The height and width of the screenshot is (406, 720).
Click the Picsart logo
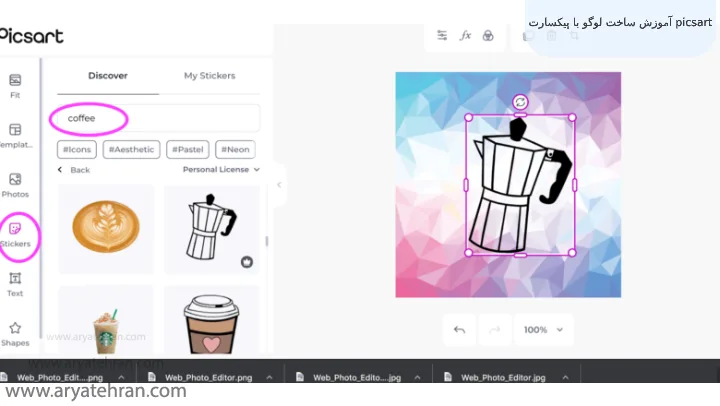pos(31,36)
